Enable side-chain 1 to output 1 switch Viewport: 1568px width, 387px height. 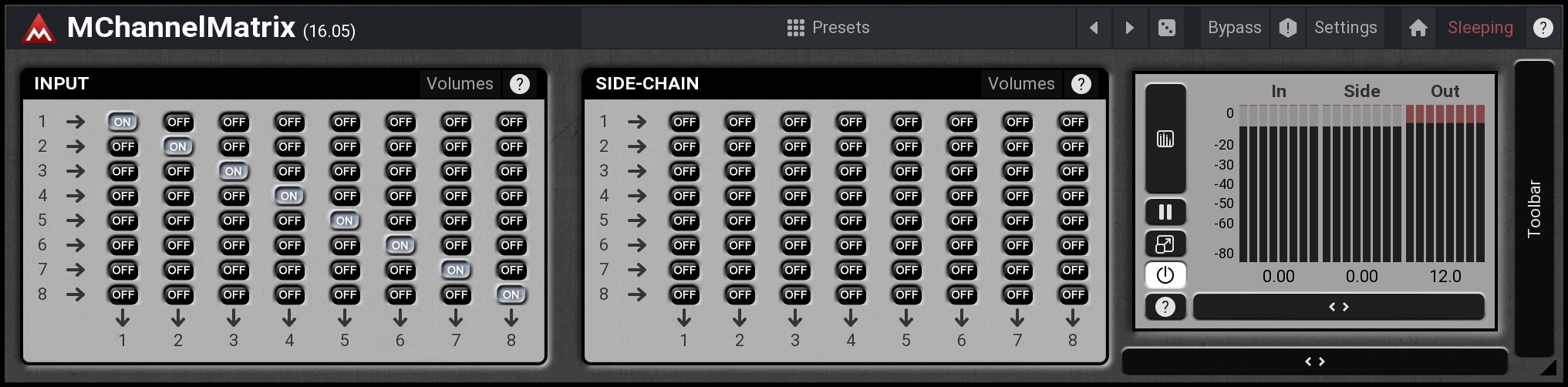pyautogui.click(x=684, y=122)
